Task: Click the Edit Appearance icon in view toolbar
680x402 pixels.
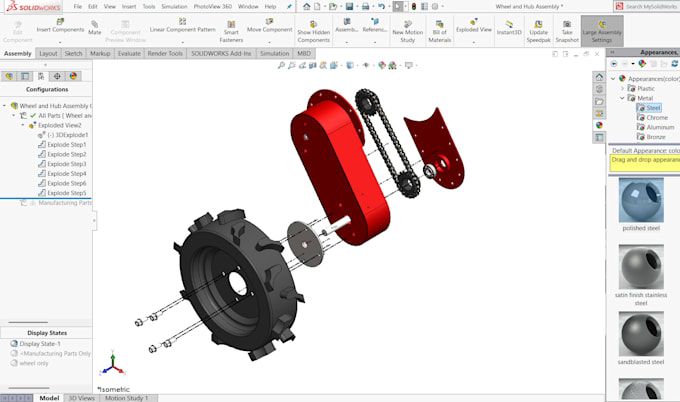Action: pos(382,65)
